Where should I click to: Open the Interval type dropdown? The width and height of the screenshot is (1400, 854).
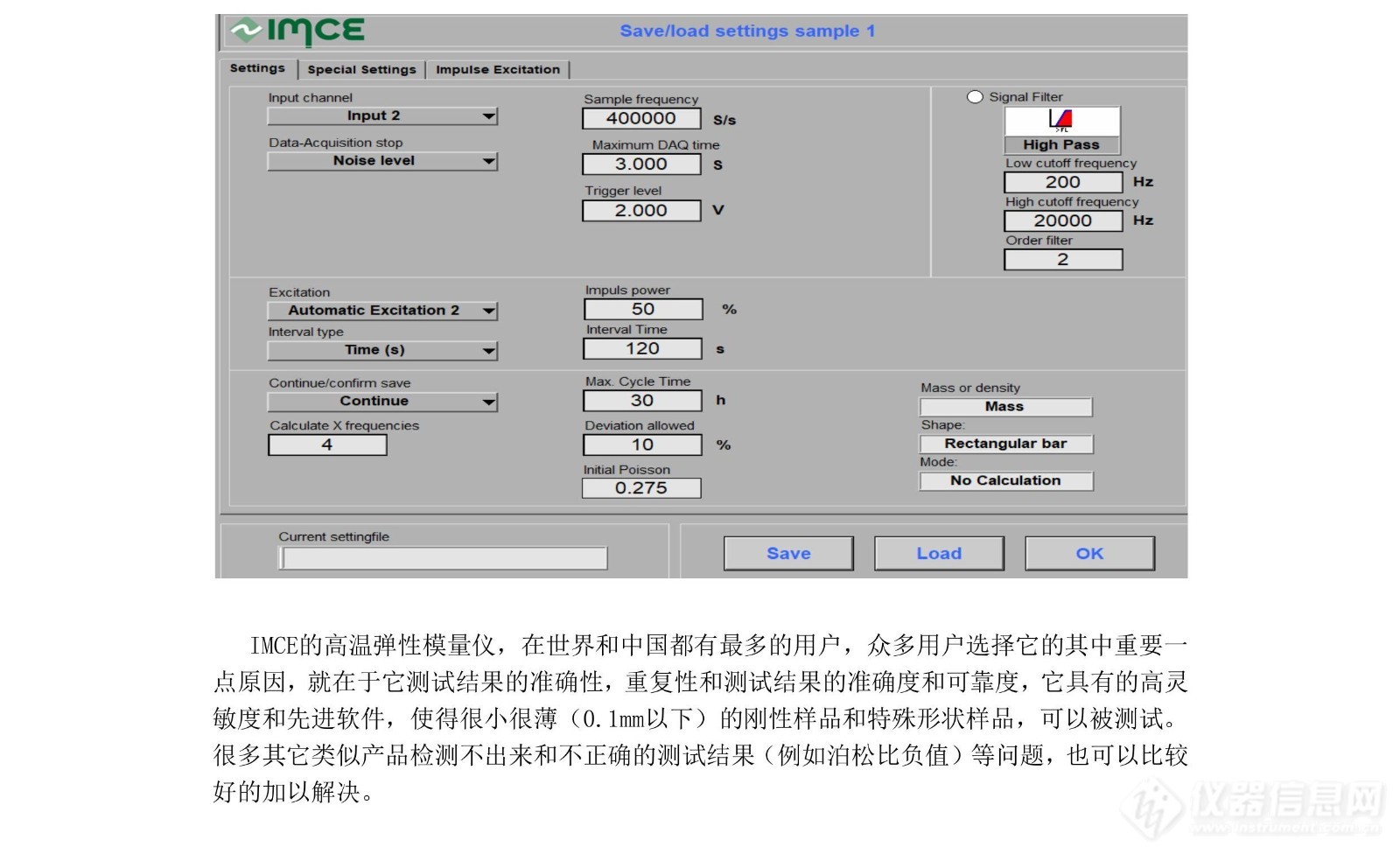point(382,350)
